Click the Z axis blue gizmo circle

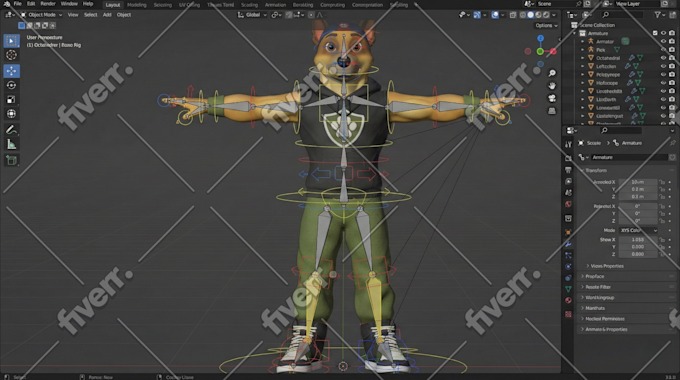[540, 39]
